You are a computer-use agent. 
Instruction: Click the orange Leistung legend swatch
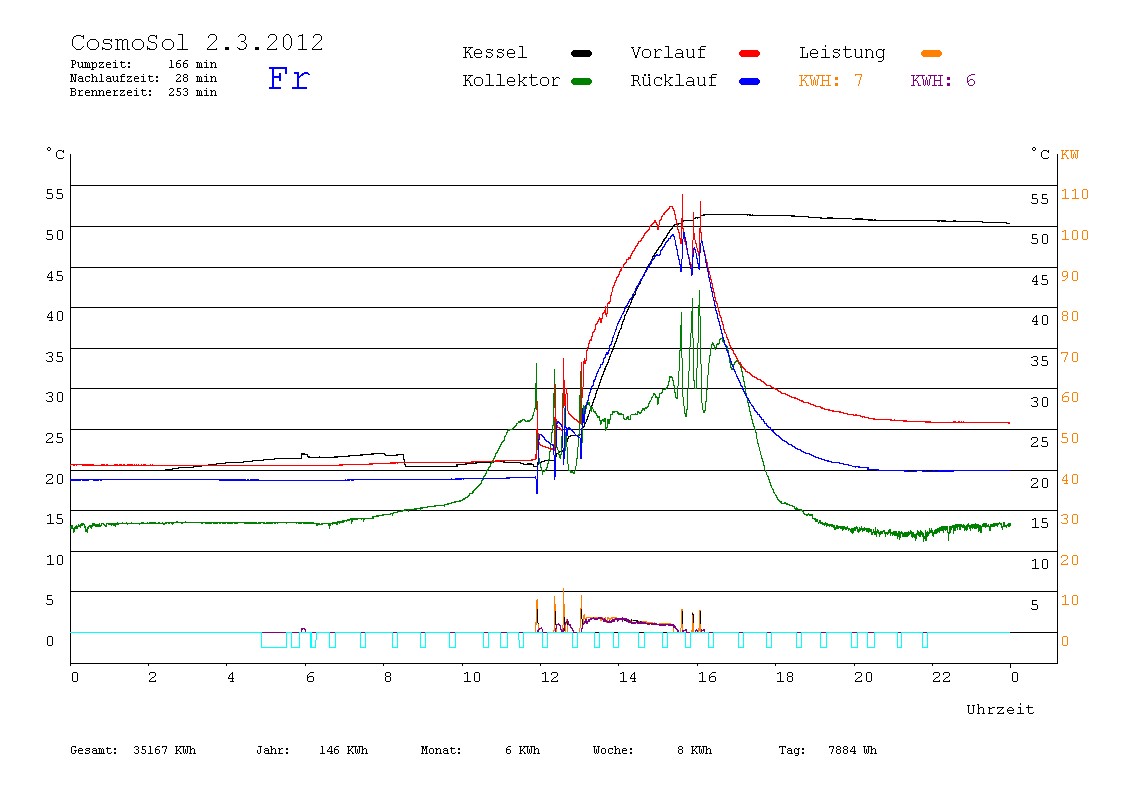931,53
